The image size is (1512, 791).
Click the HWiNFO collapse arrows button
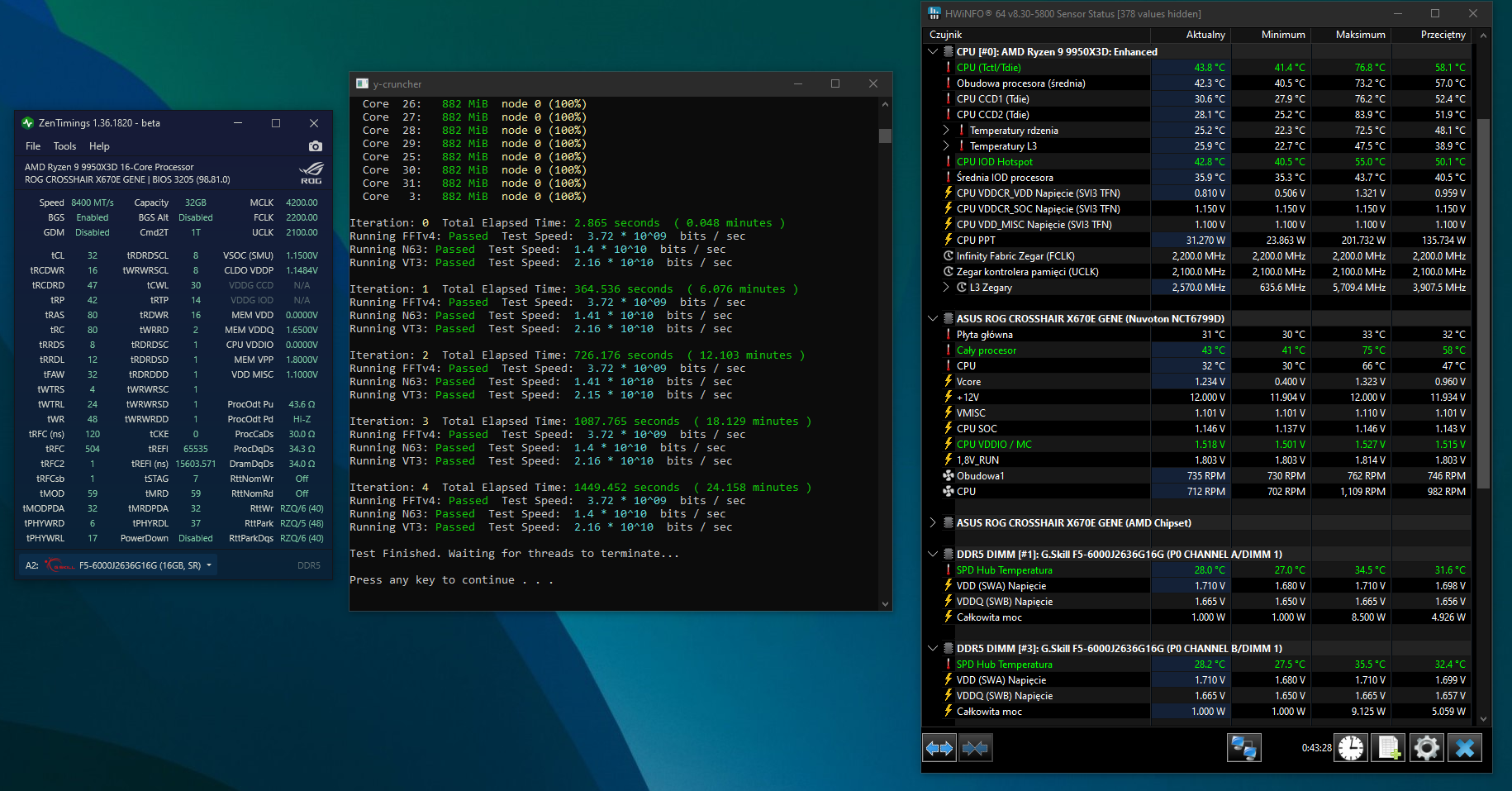pyautogui.click(x=976, y=748)
